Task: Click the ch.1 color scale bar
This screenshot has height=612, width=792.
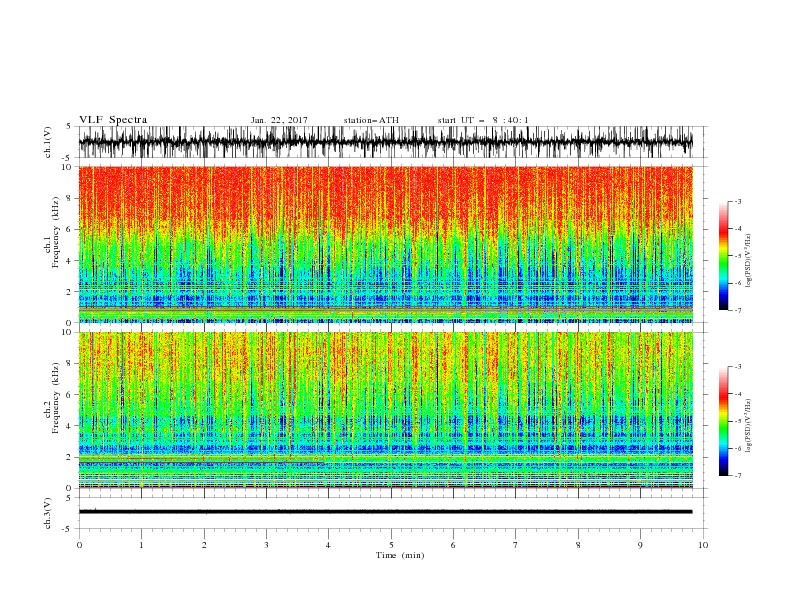Action: pyautogui.click(x=723, y=255)
